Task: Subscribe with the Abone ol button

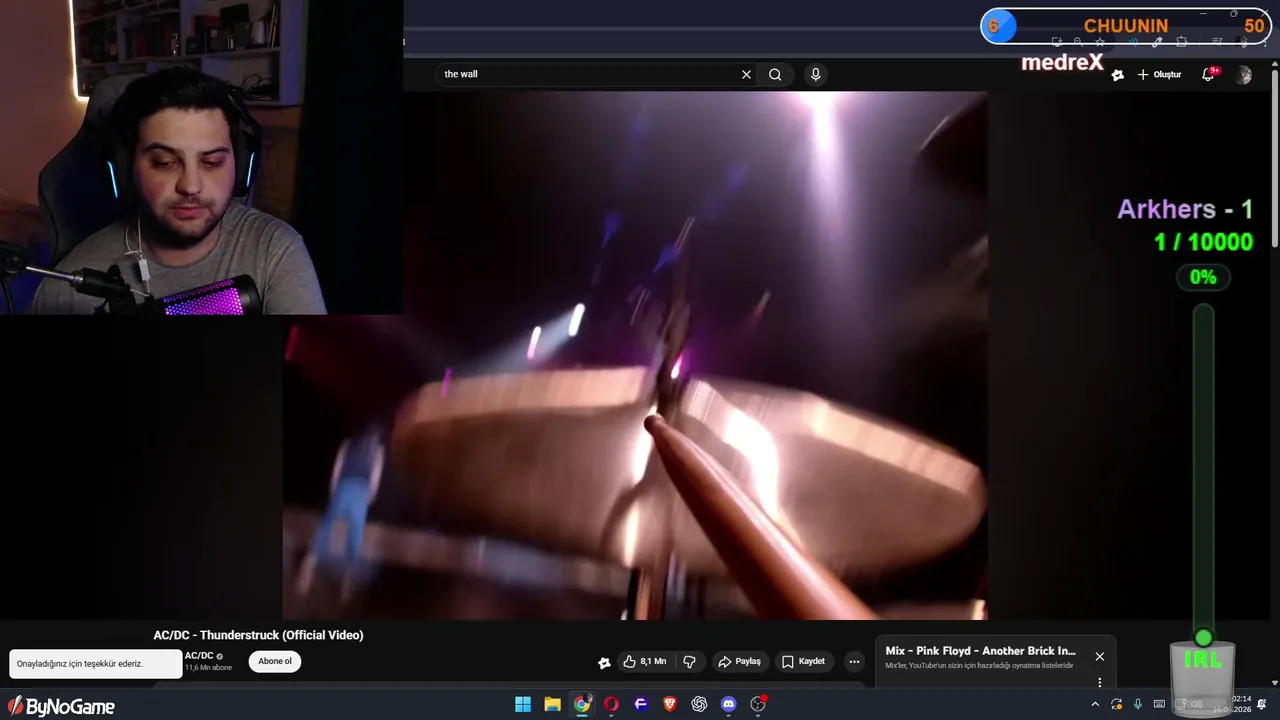Action: 275,661
